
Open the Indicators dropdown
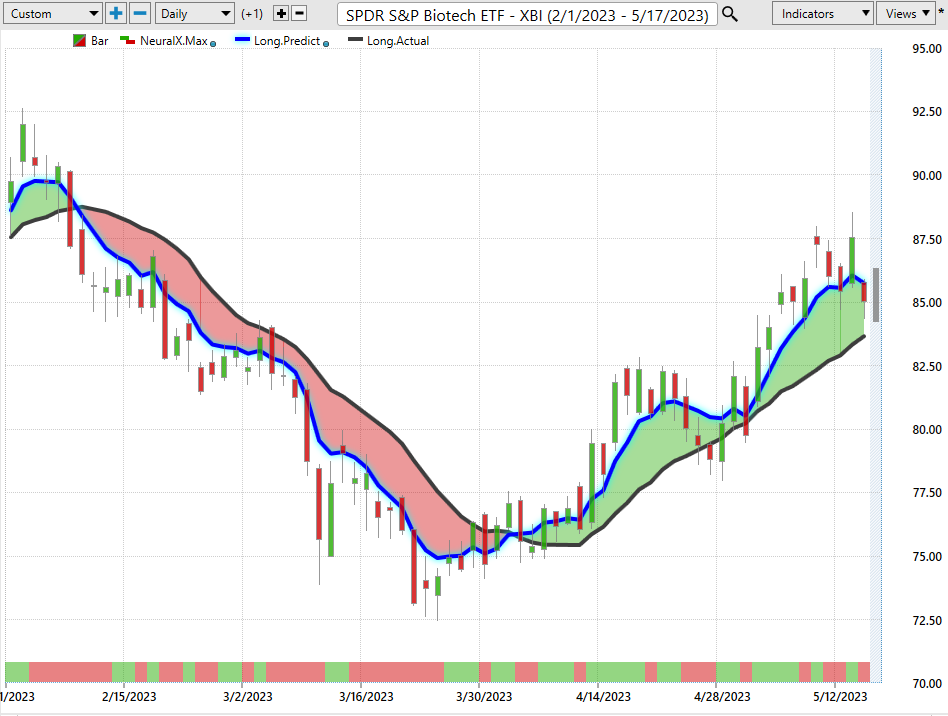[823, 13]
